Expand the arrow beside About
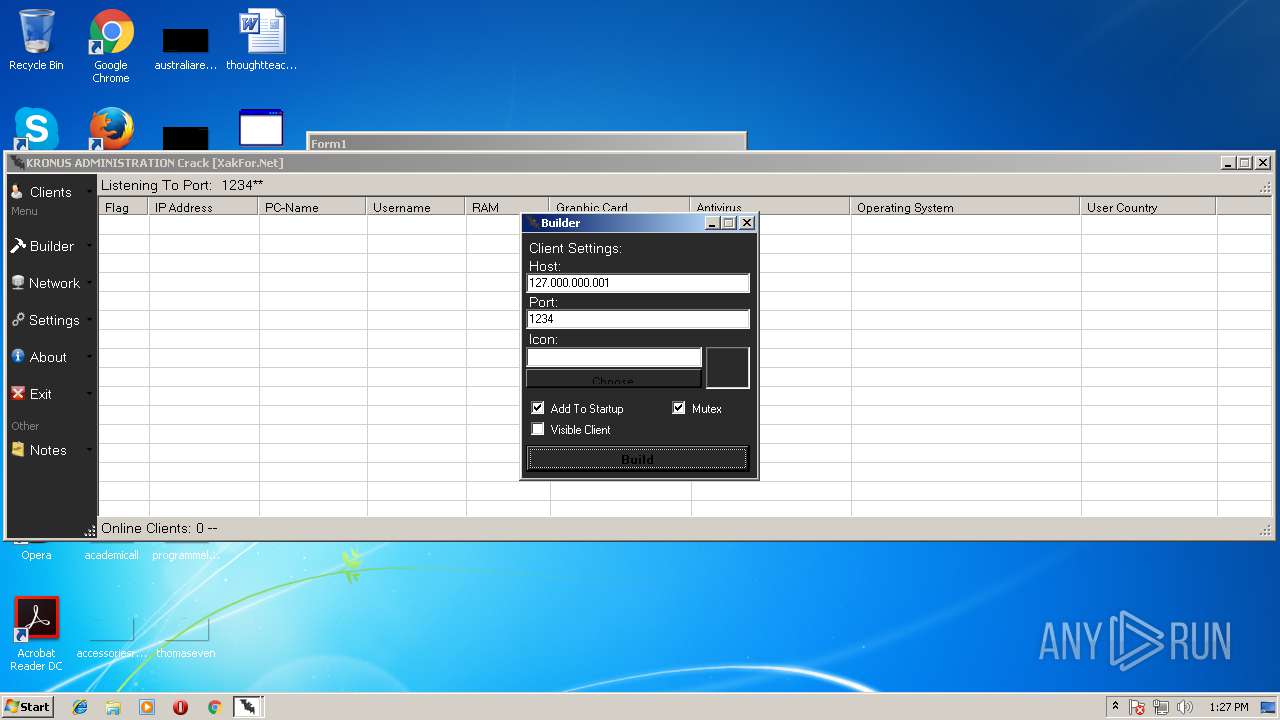The image size is (1280, 720). click(x=89, y=356)
